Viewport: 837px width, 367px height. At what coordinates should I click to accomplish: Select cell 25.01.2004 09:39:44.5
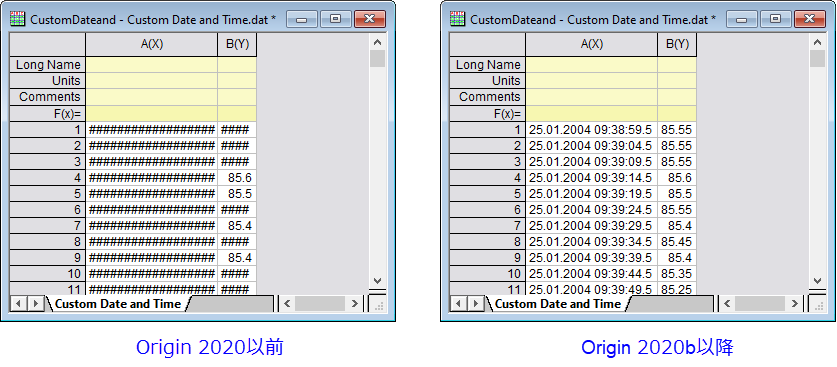coord(591,274)
